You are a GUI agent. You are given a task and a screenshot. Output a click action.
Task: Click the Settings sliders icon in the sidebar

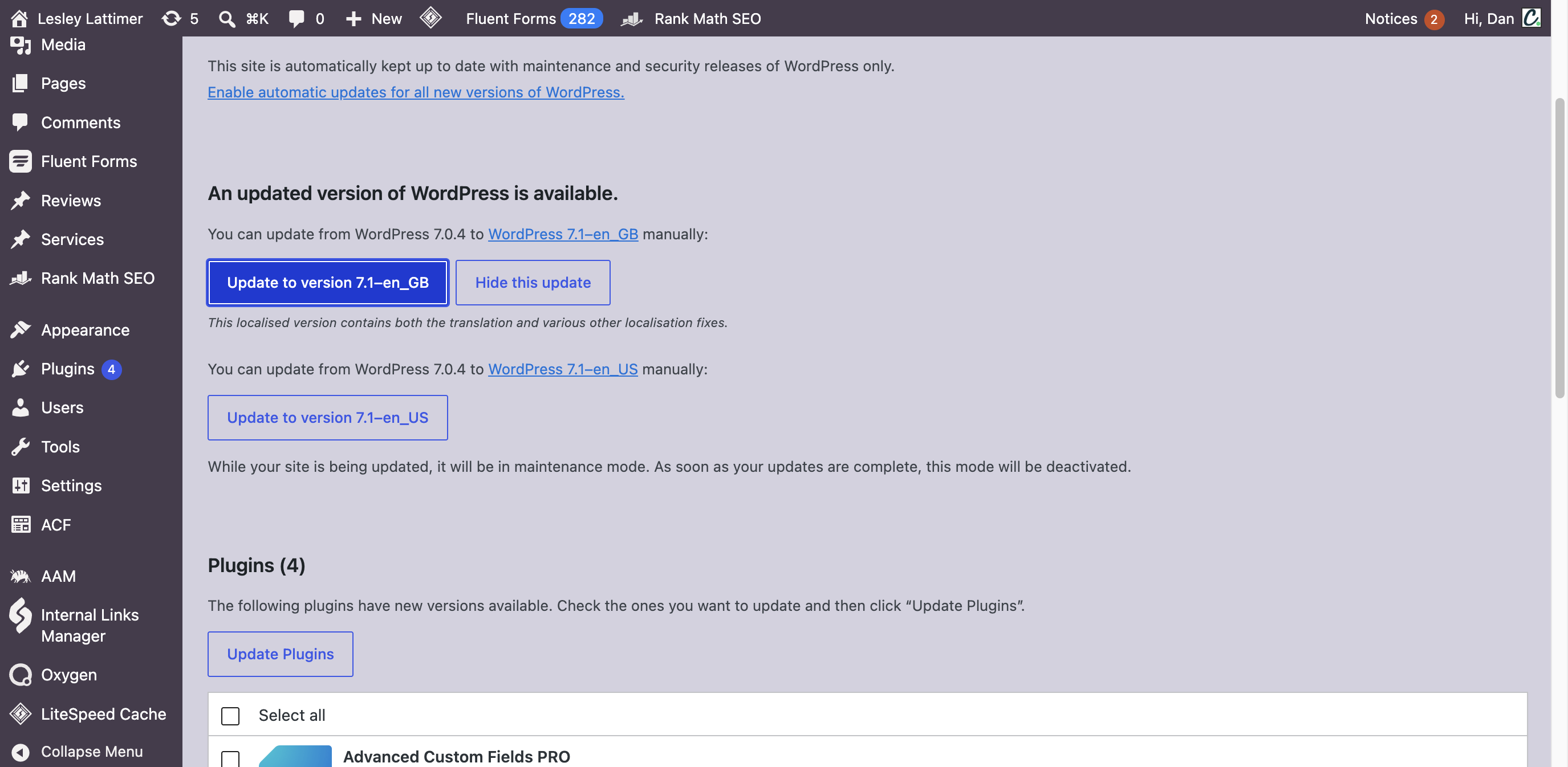pyautogui.click(x=20, y=486)
